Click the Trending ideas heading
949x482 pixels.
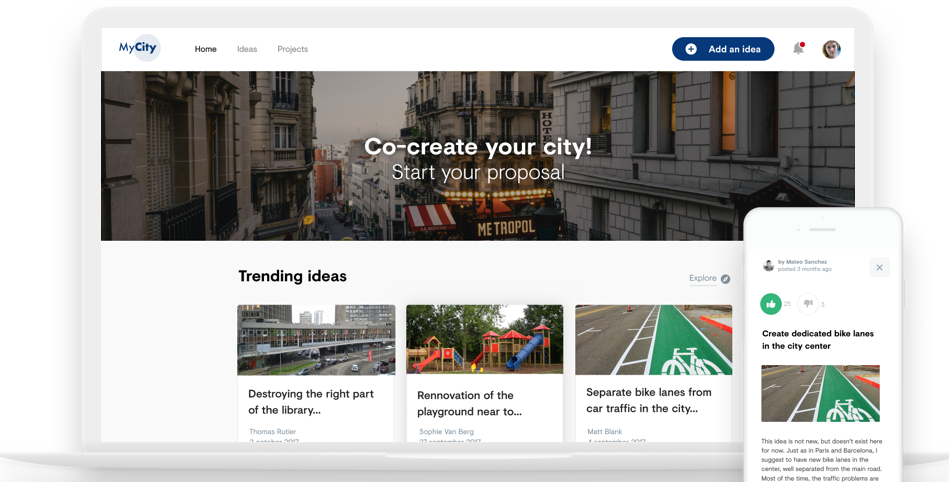point(292,276)
